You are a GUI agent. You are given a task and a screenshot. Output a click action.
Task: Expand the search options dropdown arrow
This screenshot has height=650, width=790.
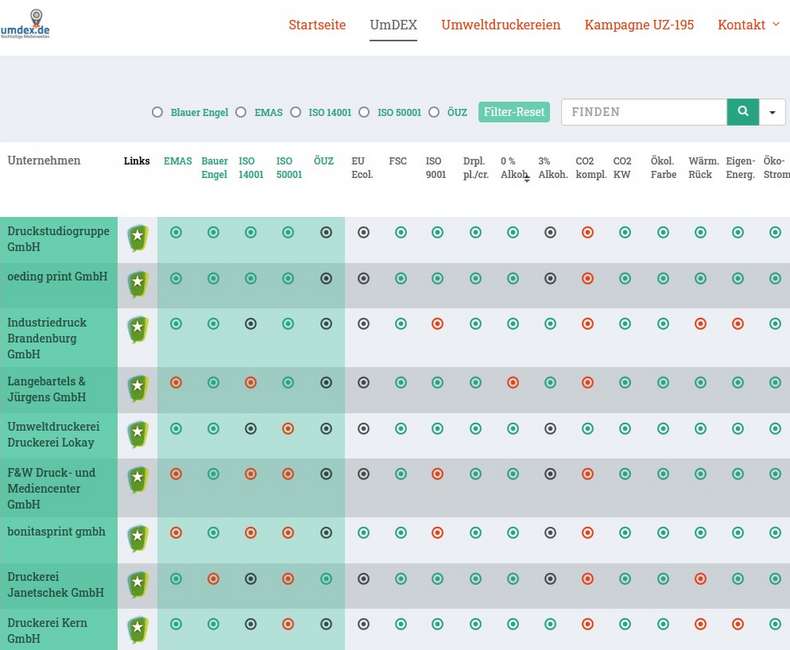772,112
